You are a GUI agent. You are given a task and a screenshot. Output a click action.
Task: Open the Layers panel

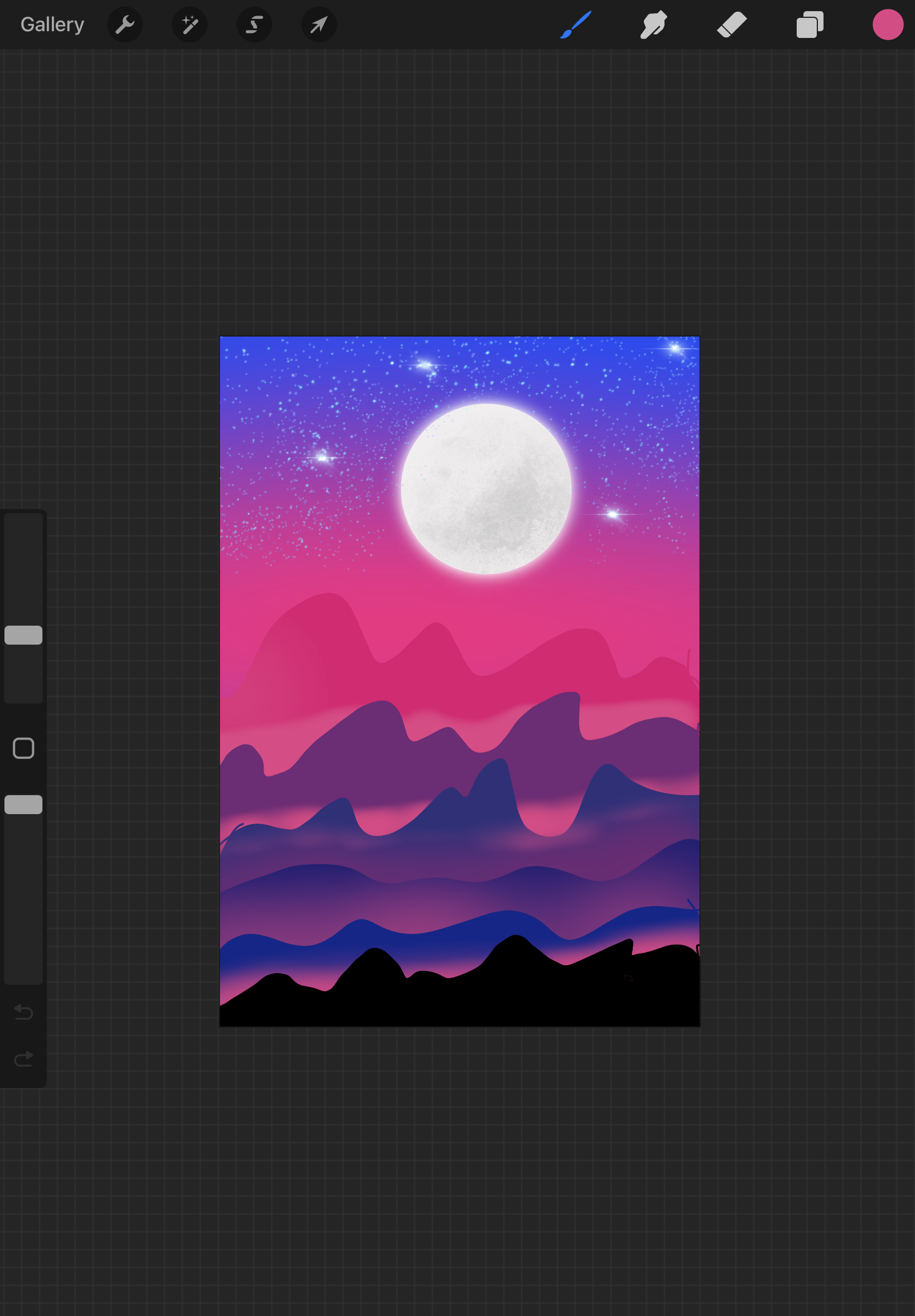pos(810,25)
